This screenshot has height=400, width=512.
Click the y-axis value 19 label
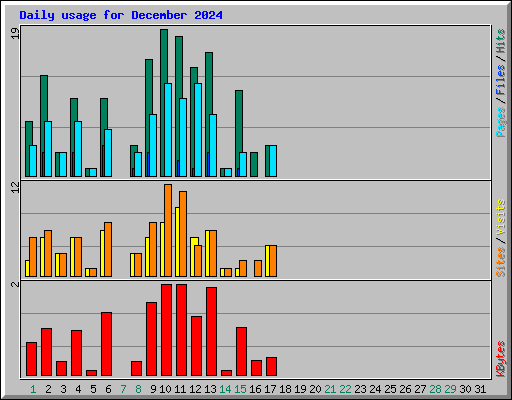coord(15,33)
